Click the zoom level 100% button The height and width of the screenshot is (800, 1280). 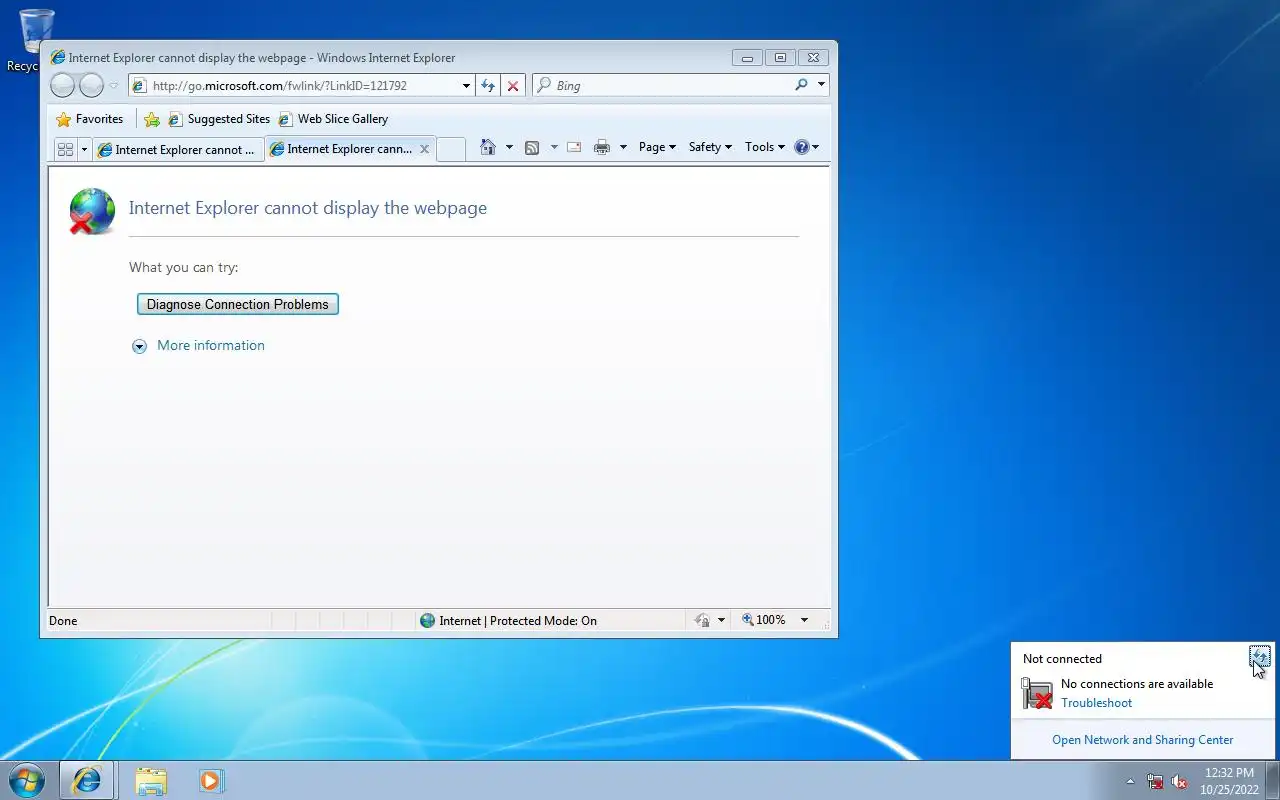(x=764, y=620)
